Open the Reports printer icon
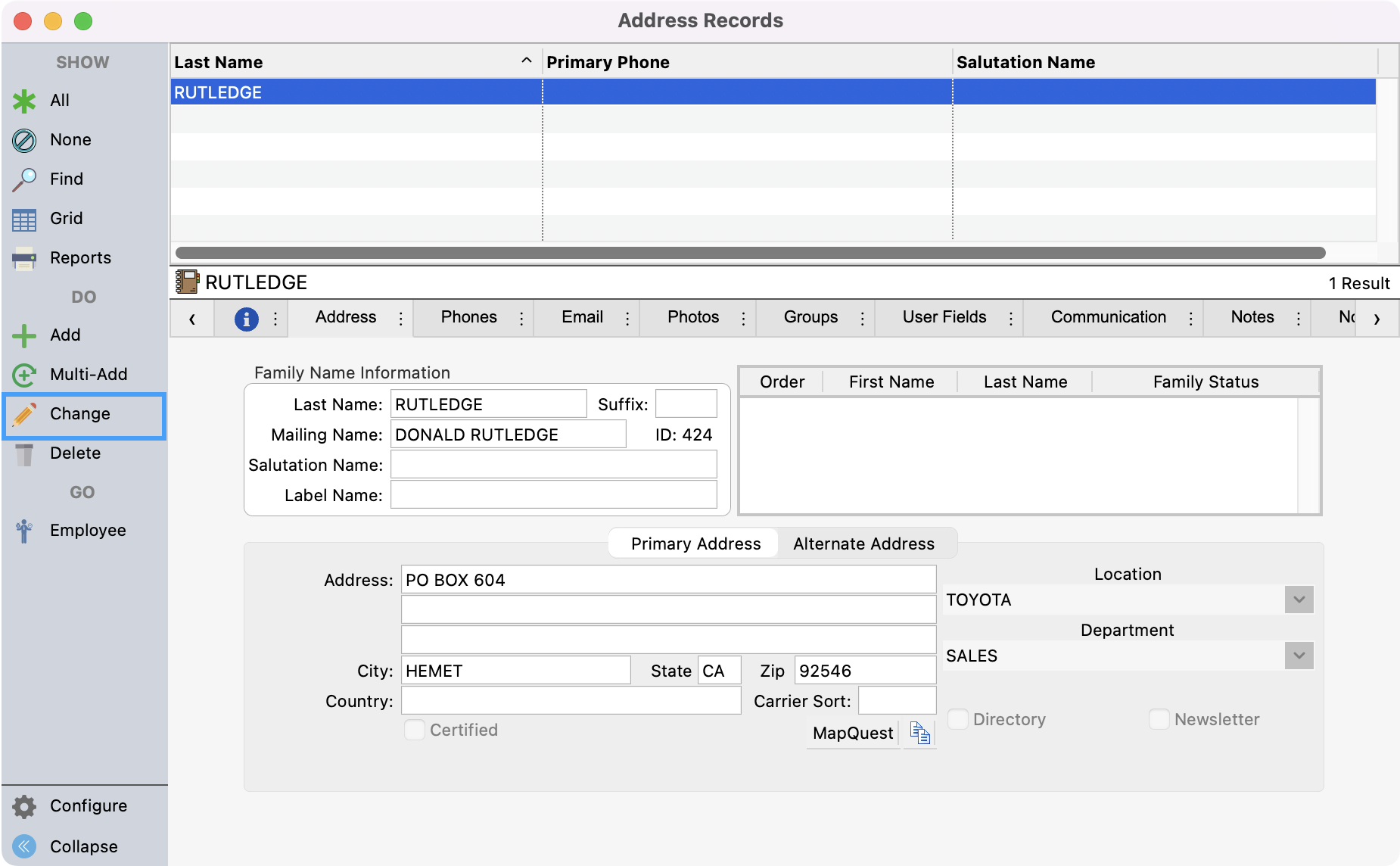The height and width of the screenshot is (866, 1400). tap(24, 258)
